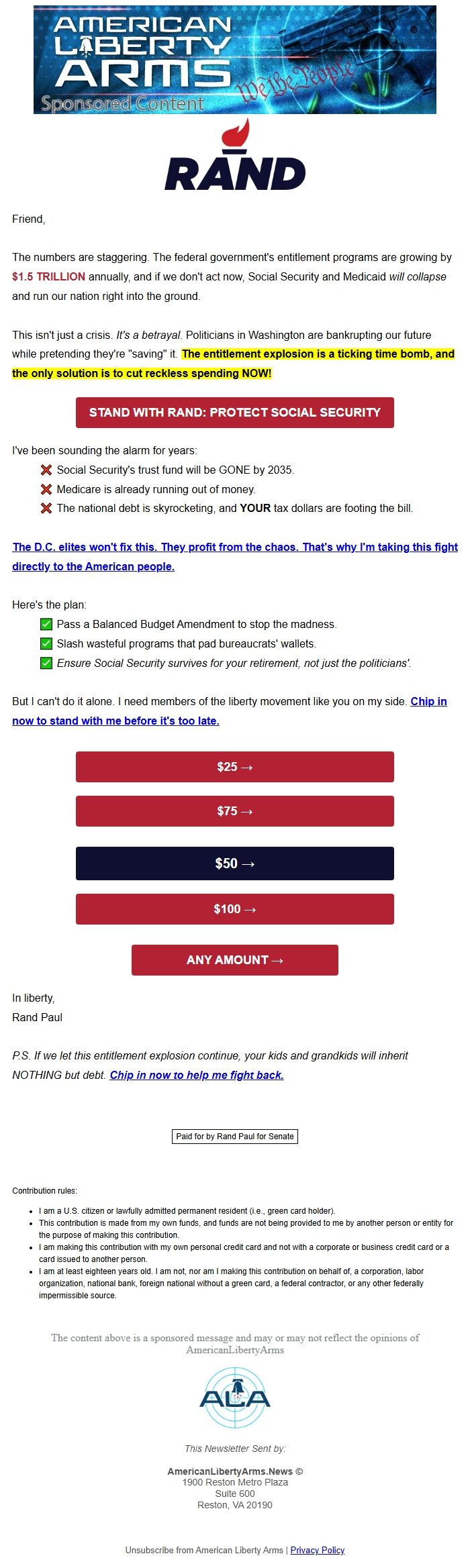Click green checkmark beside Ensure Social Security survives
The width and height of the screenshot is (470, 1568).
pyautogui.click(x=46, y=663)
